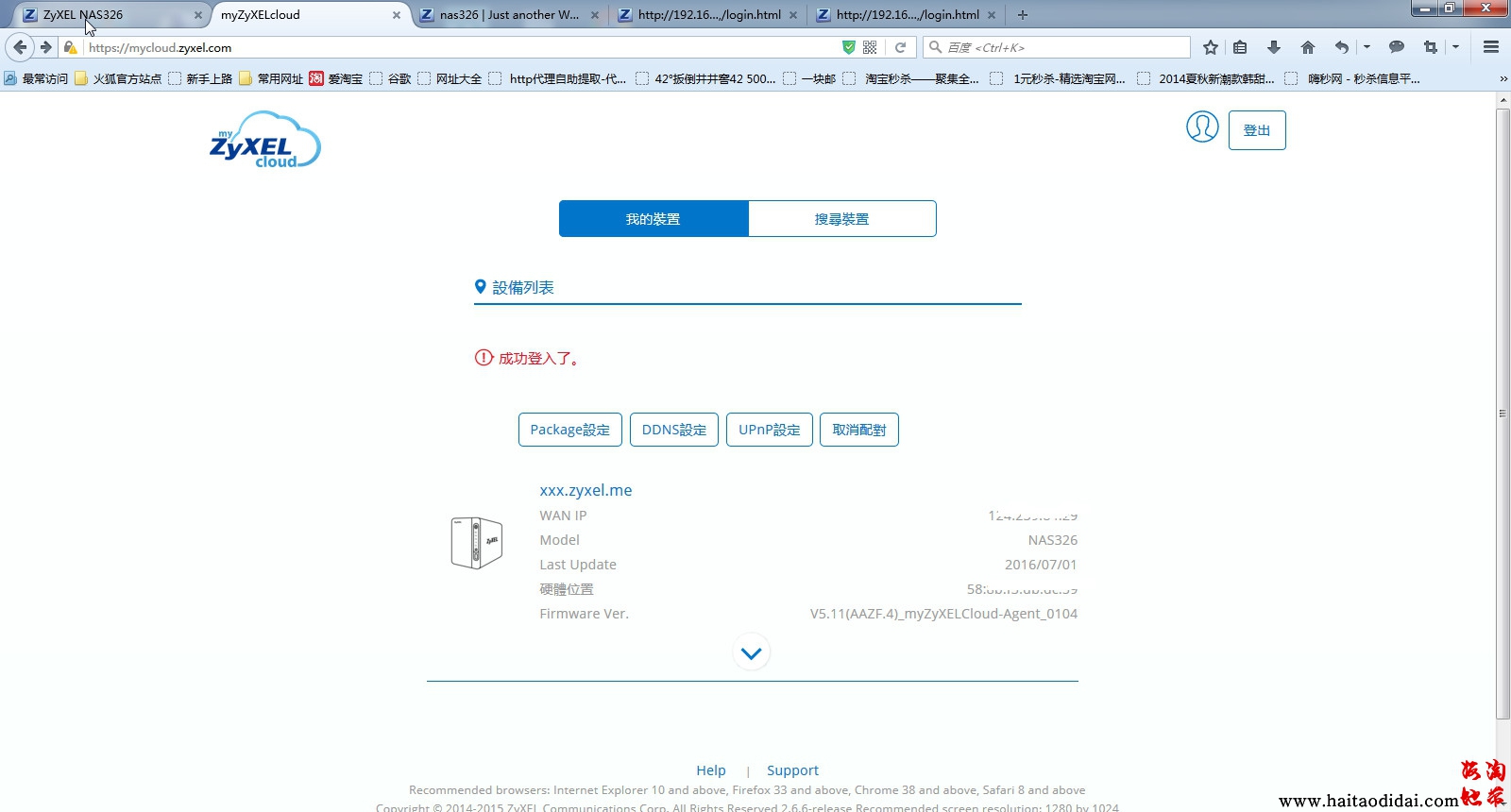1511x812 pixels.
Task: Click the QR code icon in address bar
Action: [x=870, y=47]
